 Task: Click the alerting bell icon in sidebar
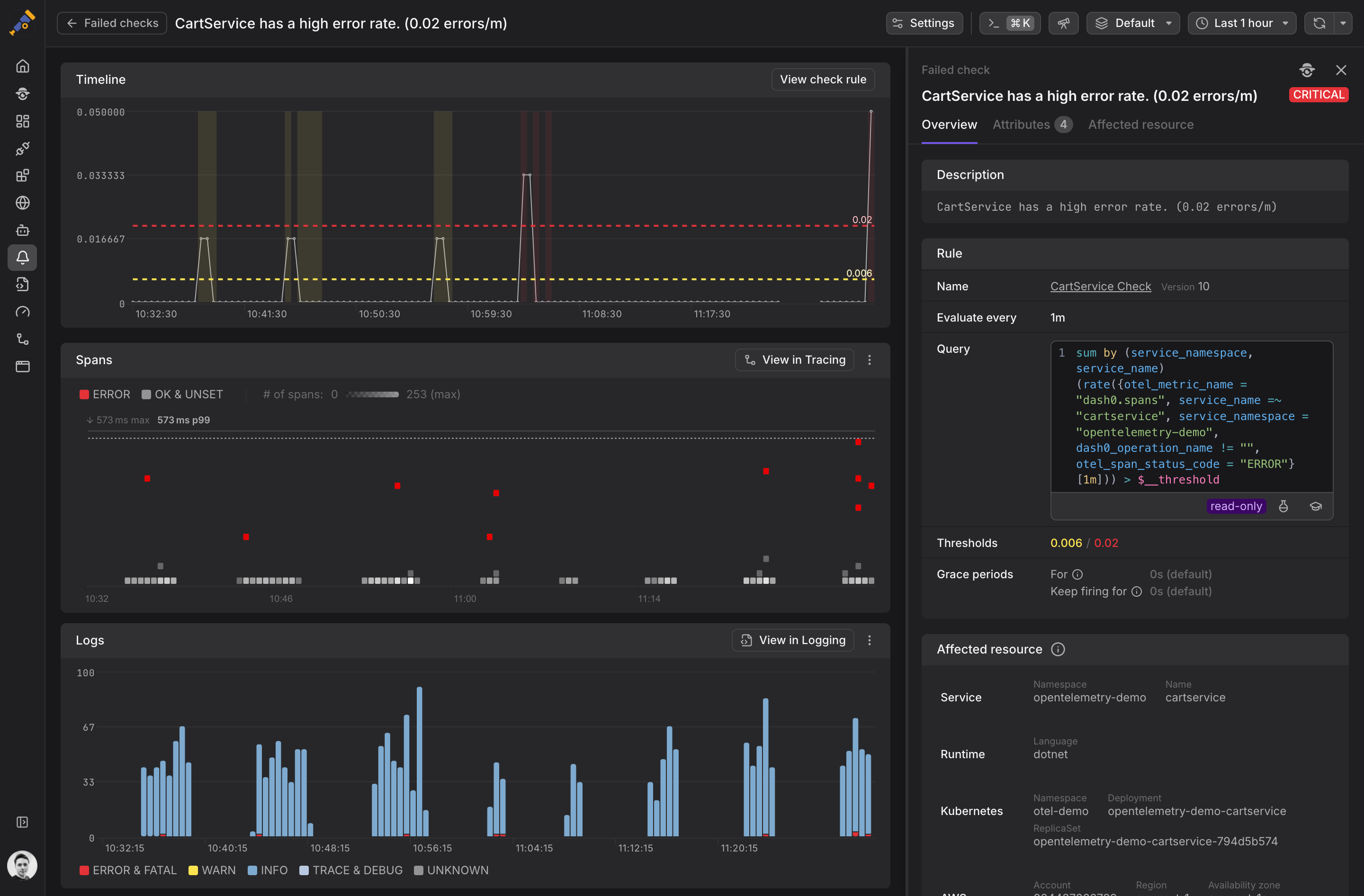click(22, 258)
